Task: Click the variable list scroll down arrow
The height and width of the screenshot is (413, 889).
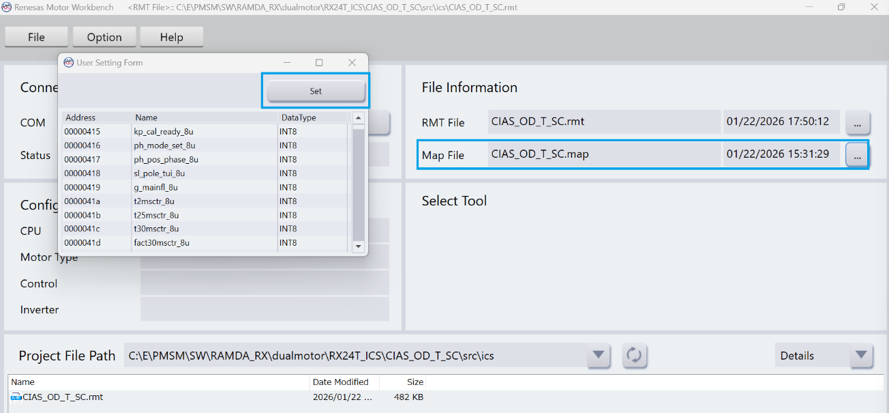Action: click(x=358, y=246)
